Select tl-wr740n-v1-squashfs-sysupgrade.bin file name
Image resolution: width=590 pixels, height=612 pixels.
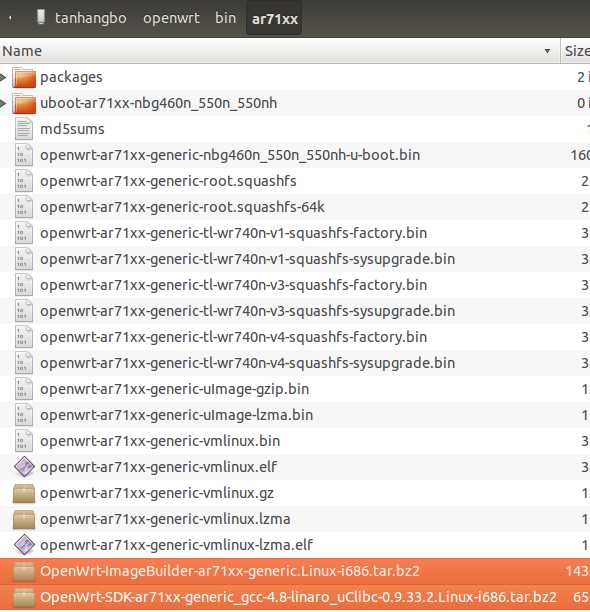pos(248,260)
